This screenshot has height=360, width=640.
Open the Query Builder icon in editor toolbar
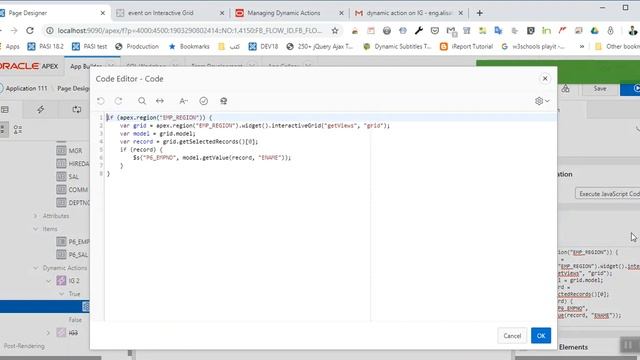pyautogui.click(x=223, y=101)
